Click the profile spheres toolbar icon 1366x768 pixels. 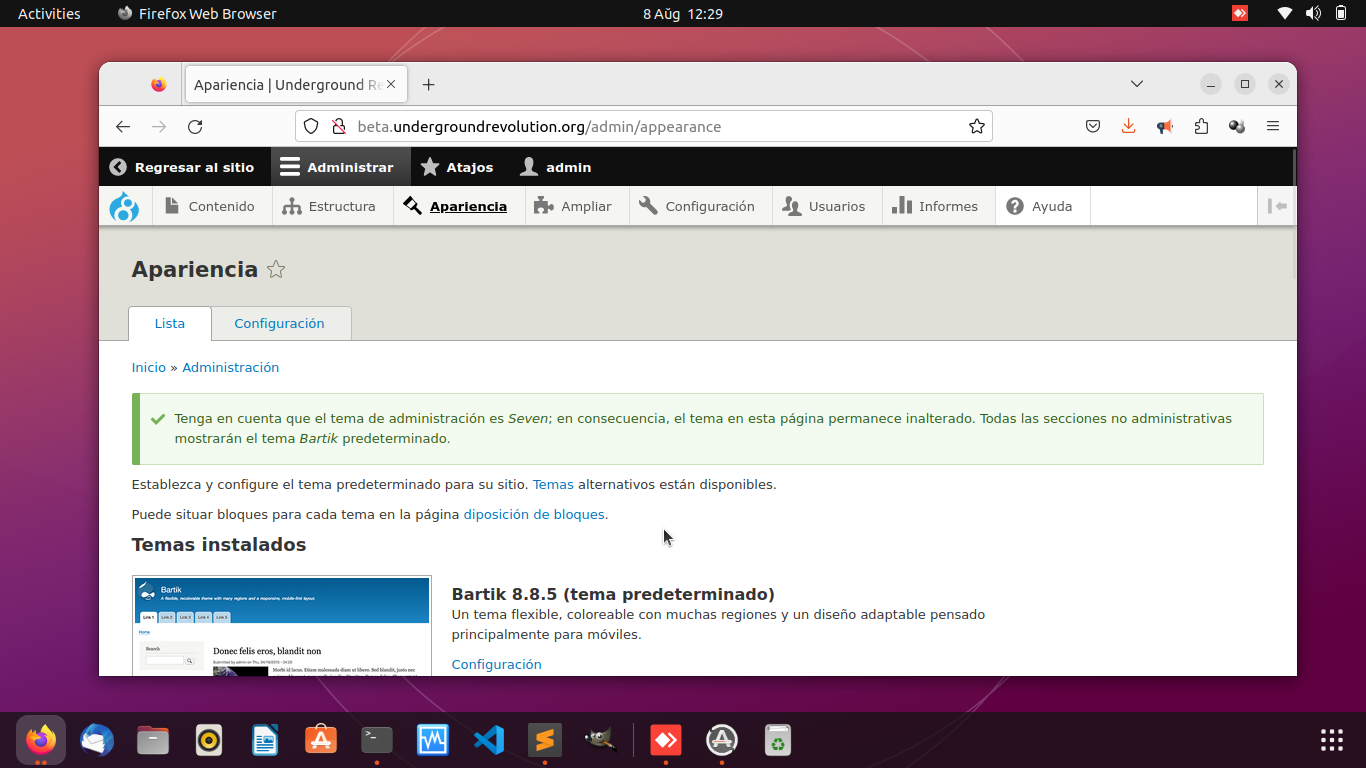click(x=1237, y=126)
